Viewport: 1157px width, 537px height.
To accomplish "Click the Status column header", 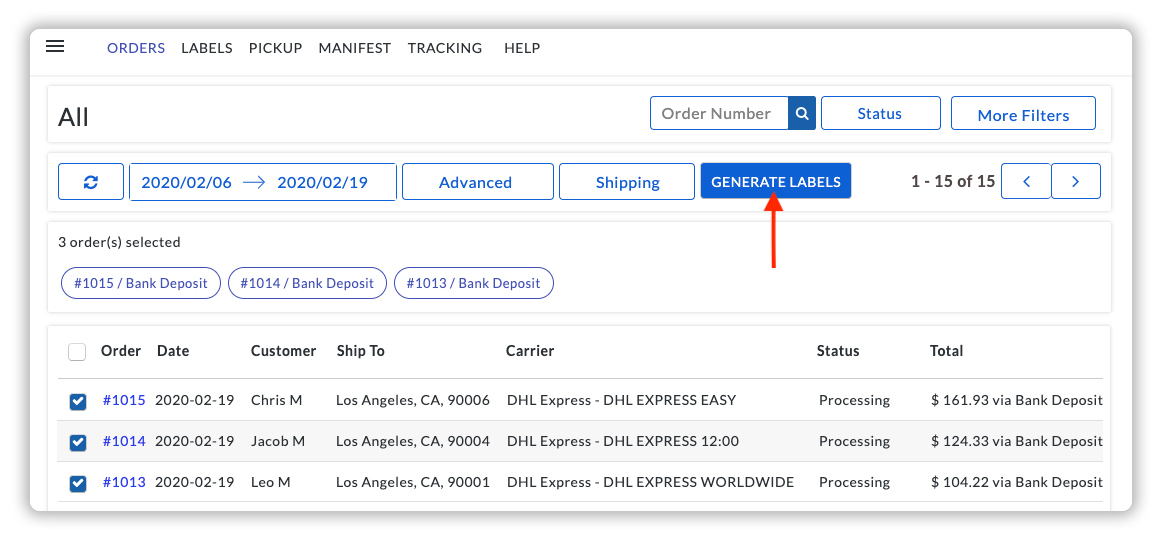I will [838, 351].
